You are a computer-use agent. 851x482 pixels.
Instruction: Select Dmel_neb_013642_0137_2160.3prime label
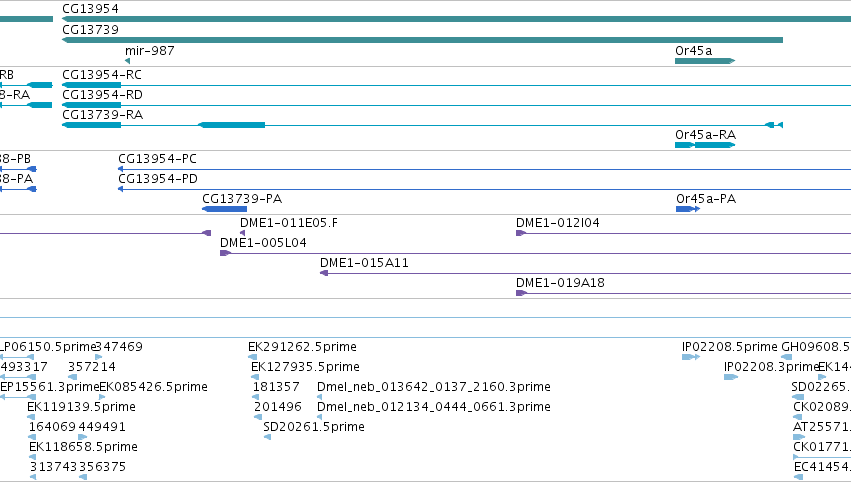(x=434, y=387)
